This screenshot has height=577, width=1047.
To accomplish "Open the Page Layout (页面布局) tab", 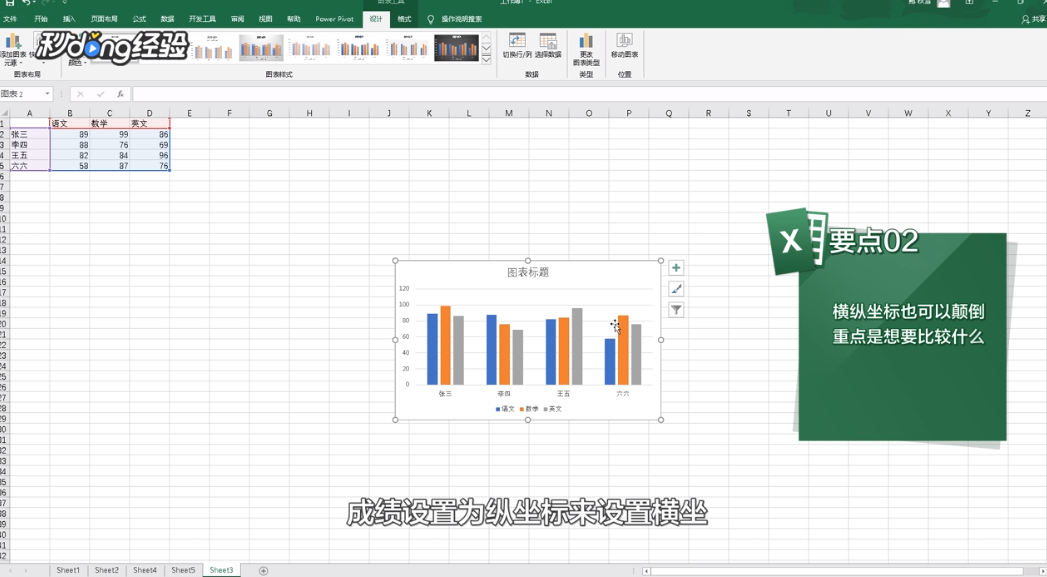I will click(103, 19).
